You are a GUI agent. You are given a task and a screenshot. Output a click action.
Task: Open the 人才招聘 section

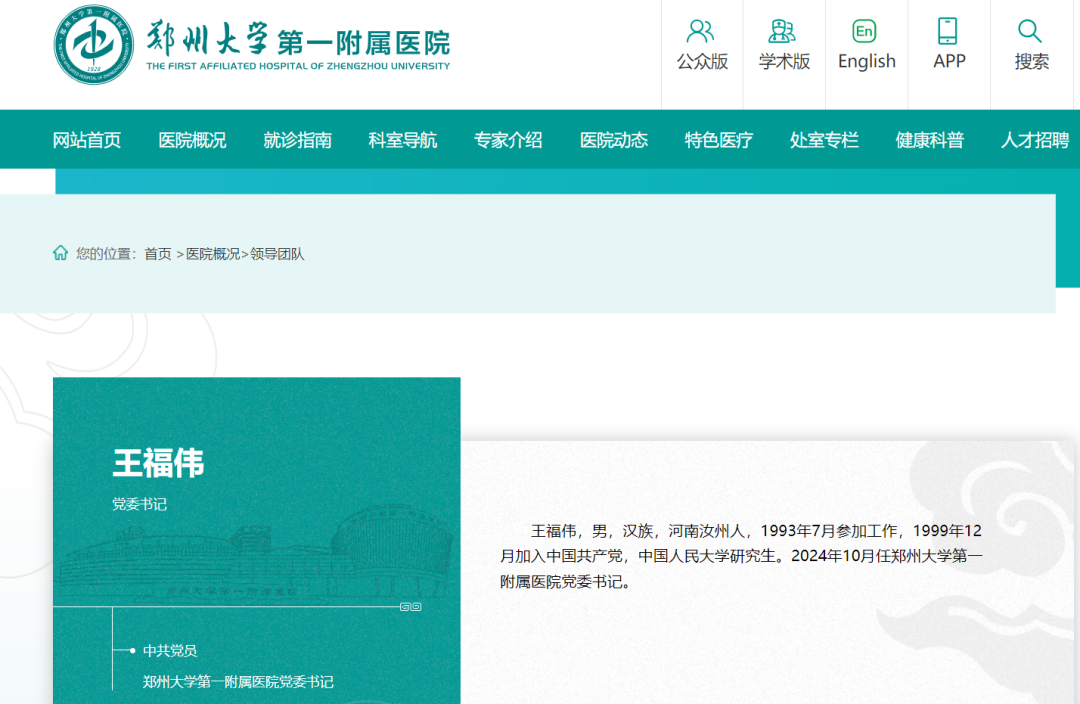tap(1035, 141)
